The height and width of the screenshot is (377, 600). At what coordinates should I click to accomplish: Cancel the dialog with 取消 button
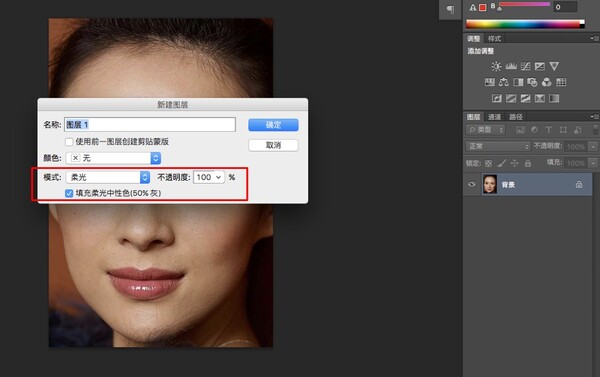pyautogui.click(x=273, y=145)
